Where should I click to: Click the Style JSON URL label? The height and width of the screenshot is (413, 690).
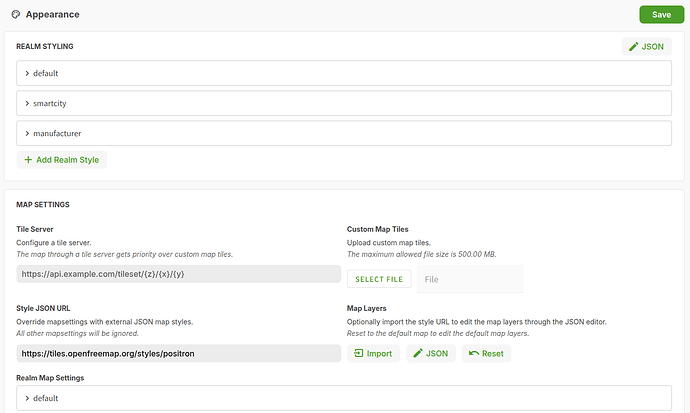click(x=43, y=308)
